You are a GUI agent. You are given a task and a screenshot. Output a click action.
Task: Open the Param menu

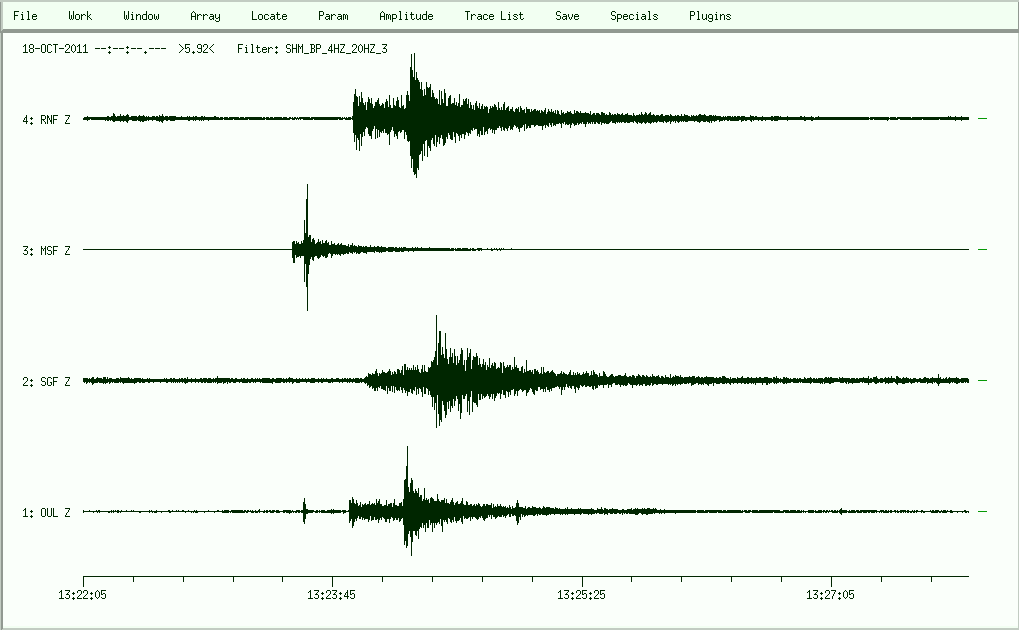333,16
